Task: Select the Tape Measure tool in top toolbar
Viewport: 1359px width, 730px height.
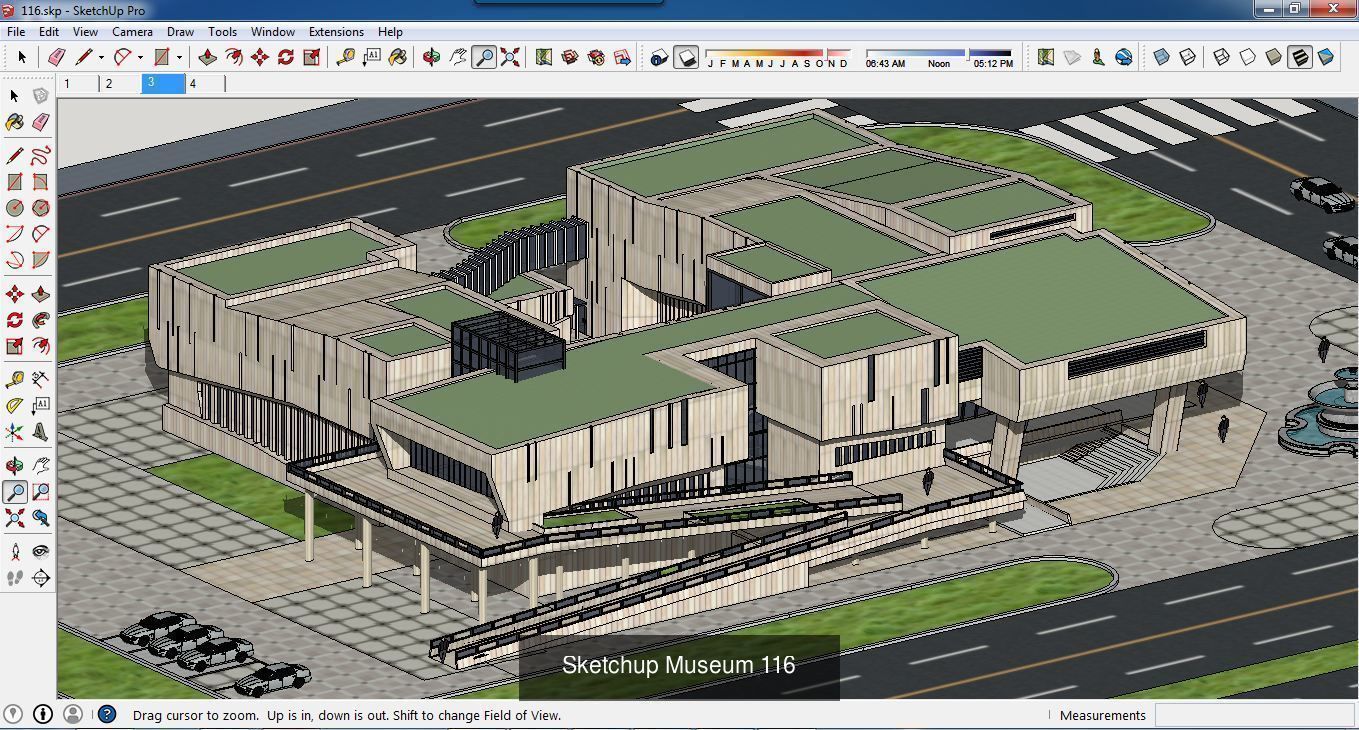Action: click(345, 57)
